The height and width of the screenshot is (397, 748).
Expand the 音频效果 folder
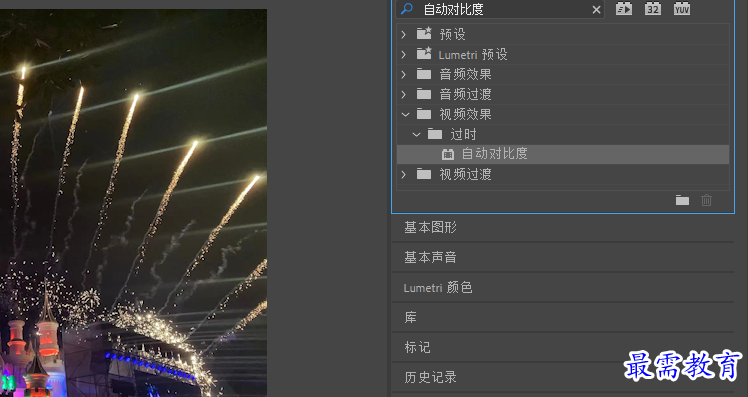[404, 74]
